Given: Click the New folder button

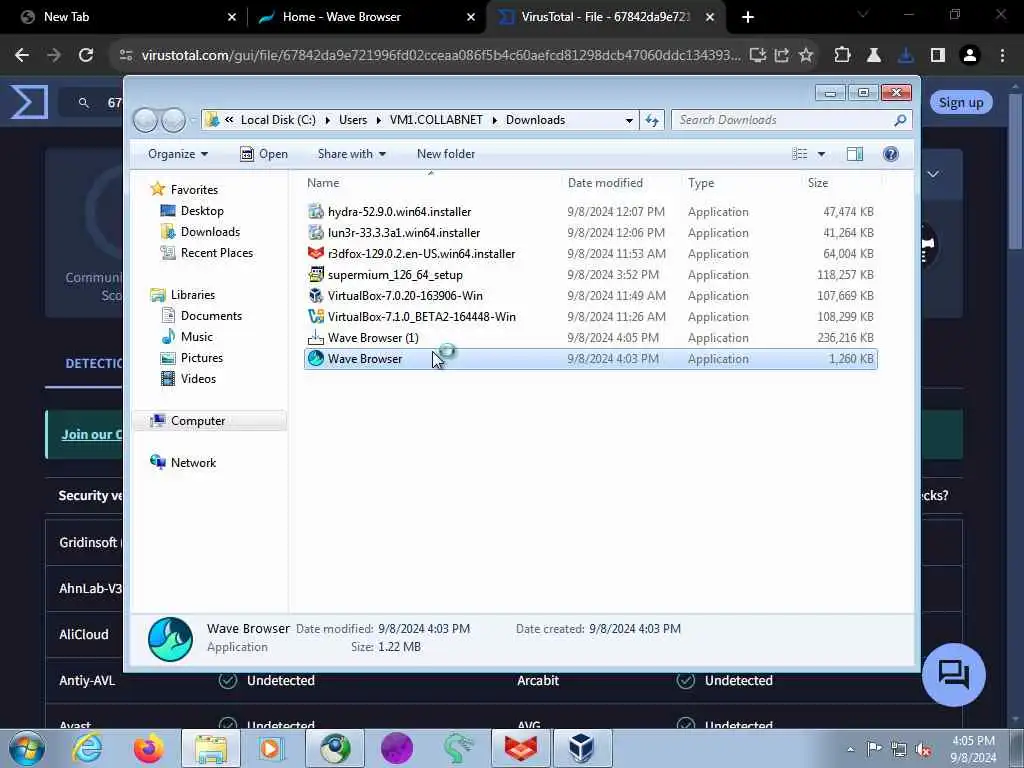Looking at the screenshot, I should click(446, 153).
